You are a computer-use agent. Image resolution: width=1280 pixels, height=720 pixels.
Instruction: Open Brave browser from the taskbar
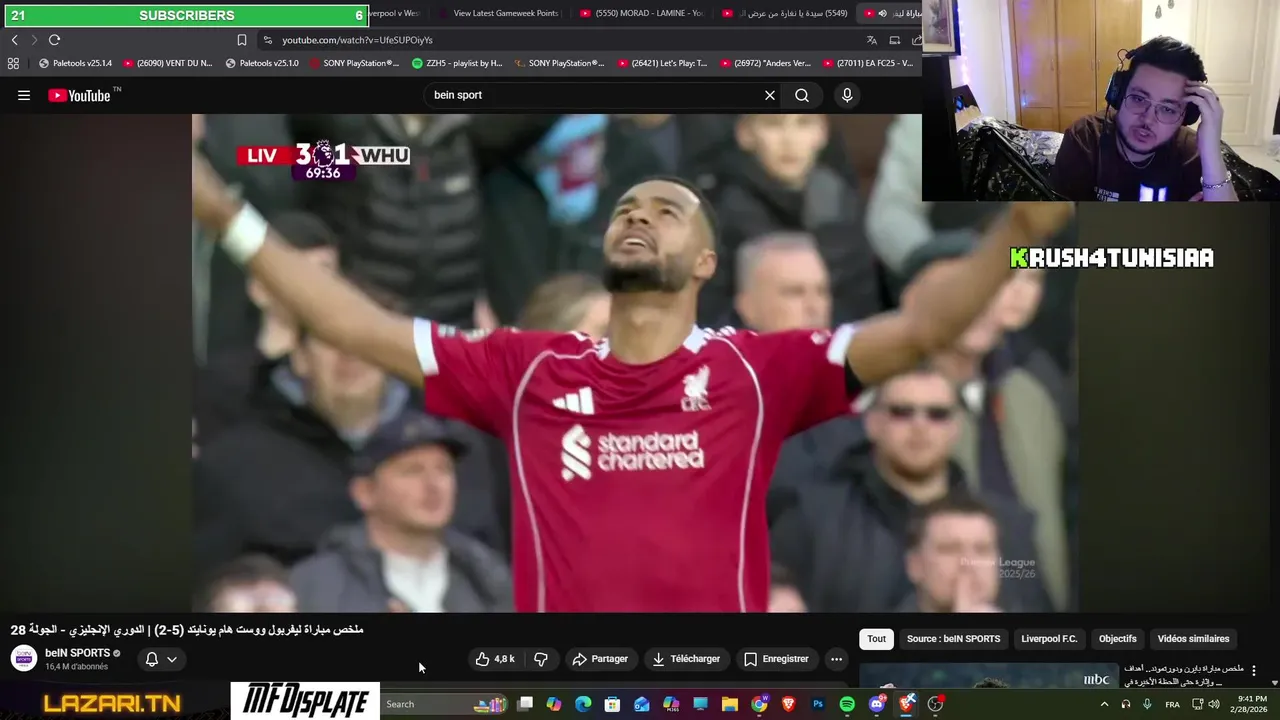[x=788, y=704]
